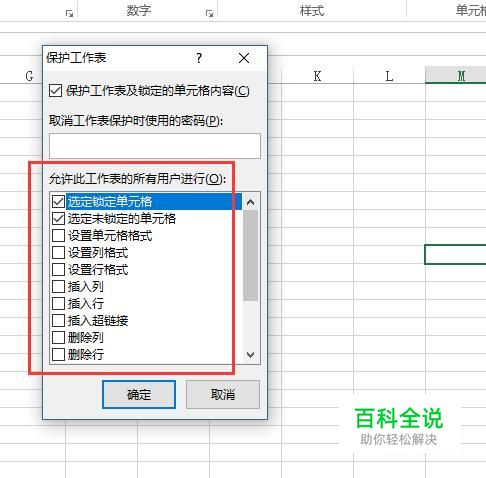Click the permissions list scrollbar thumb
Image resolution: width=486 pixels, height=478 pixels.
click(250, 255)
